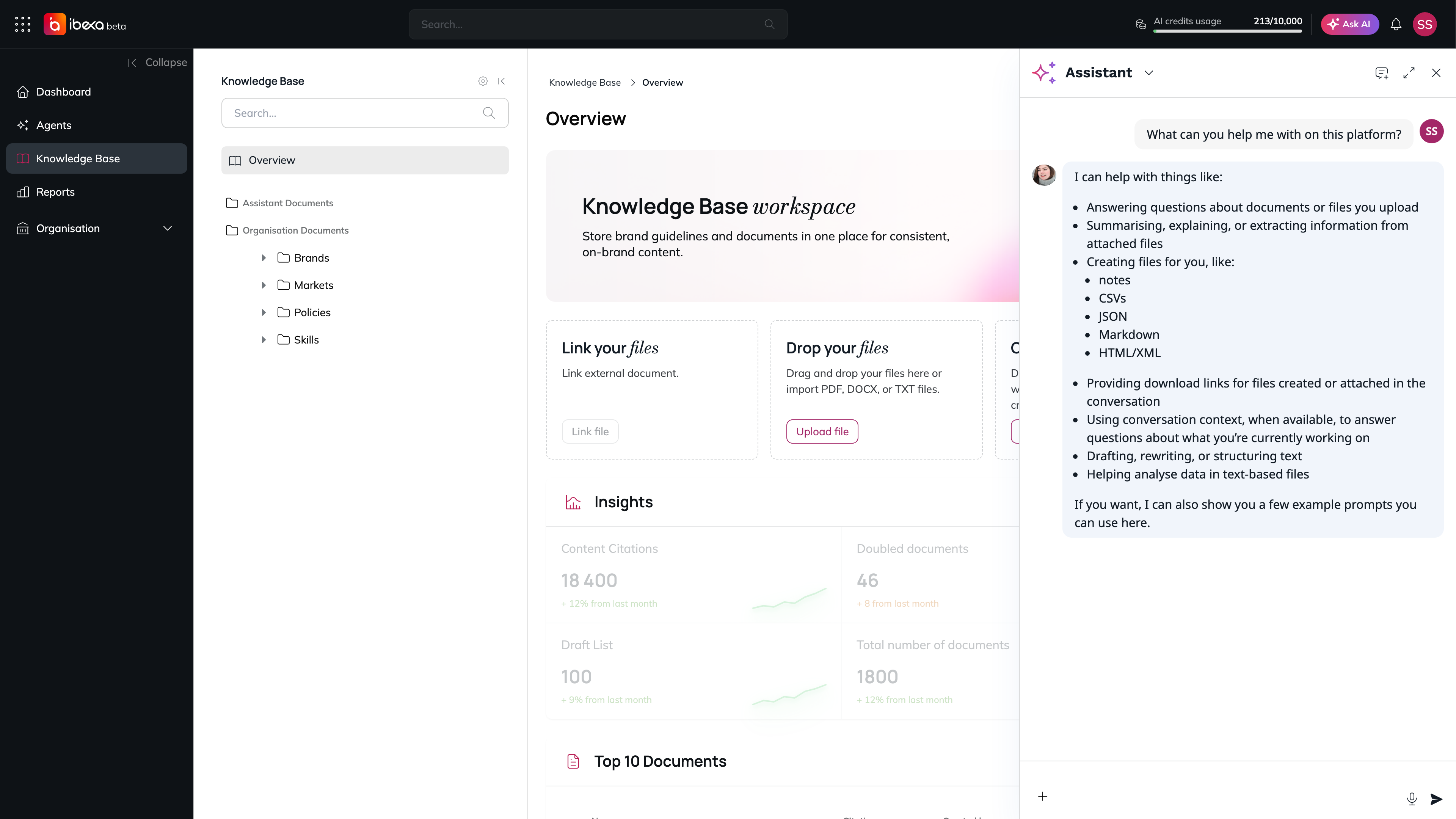
Task: Click the Upload file button
Action: pos(822,431)
